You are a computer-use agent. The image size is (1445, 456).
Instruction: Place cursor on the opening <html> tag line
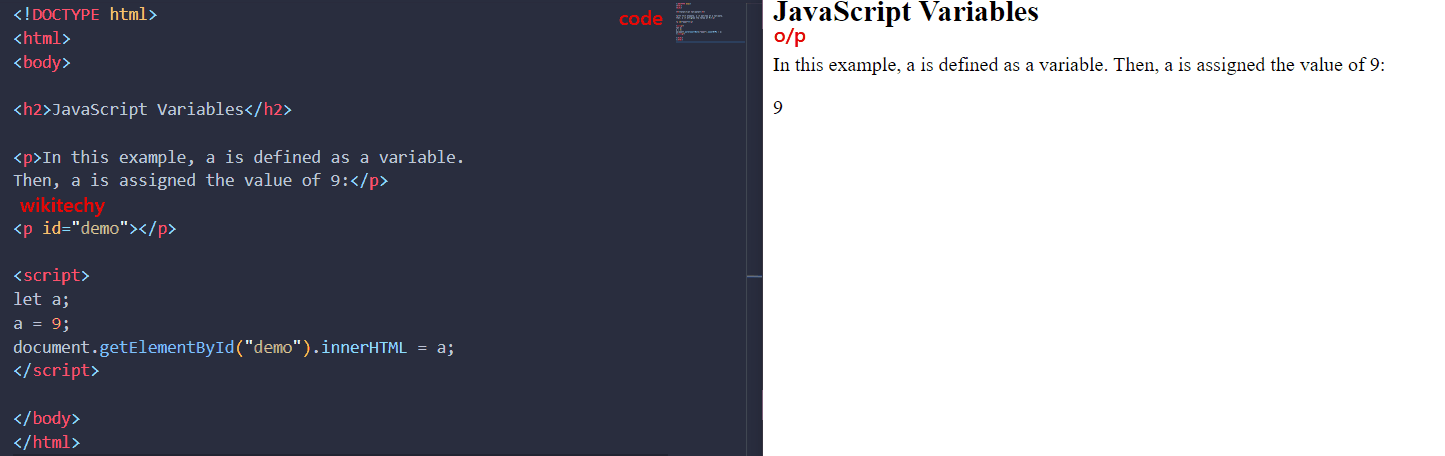click(x=42, y=38)
